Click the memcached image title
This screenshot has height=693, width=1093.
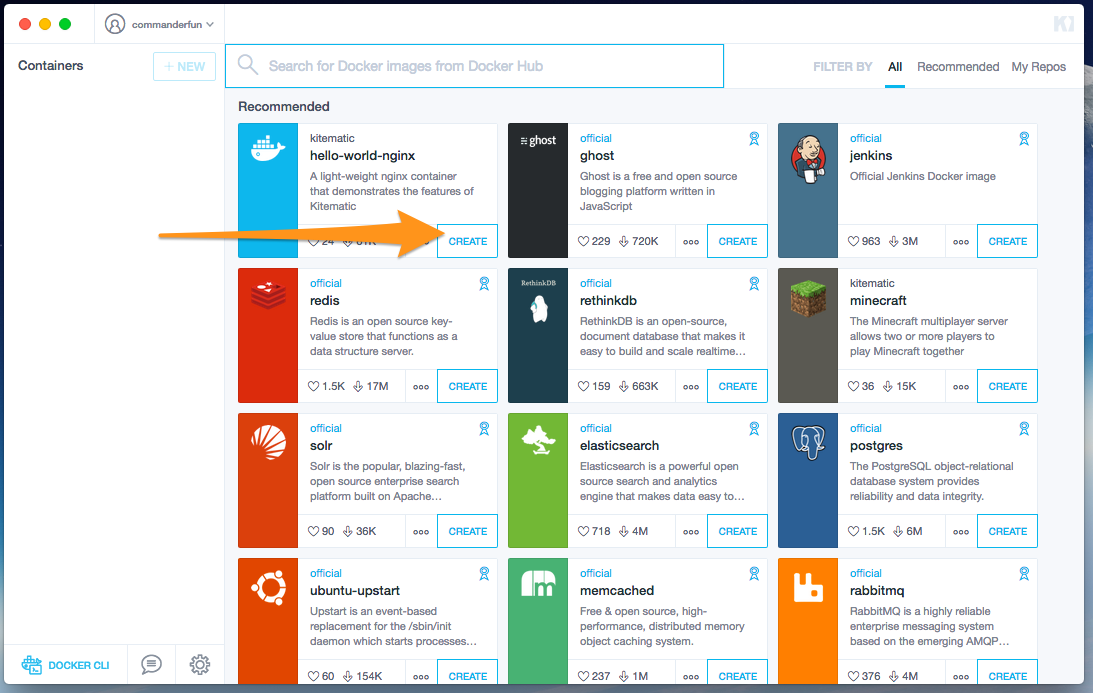(x=617, y=591)
